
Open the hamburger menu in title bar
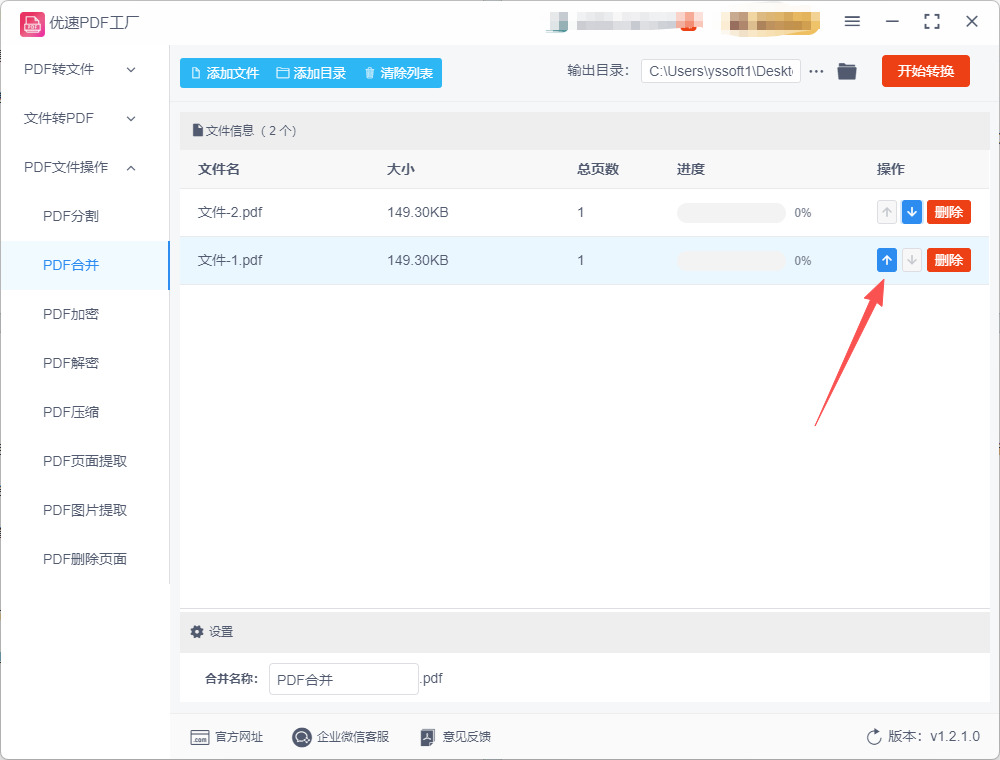[x=852, y=22]
